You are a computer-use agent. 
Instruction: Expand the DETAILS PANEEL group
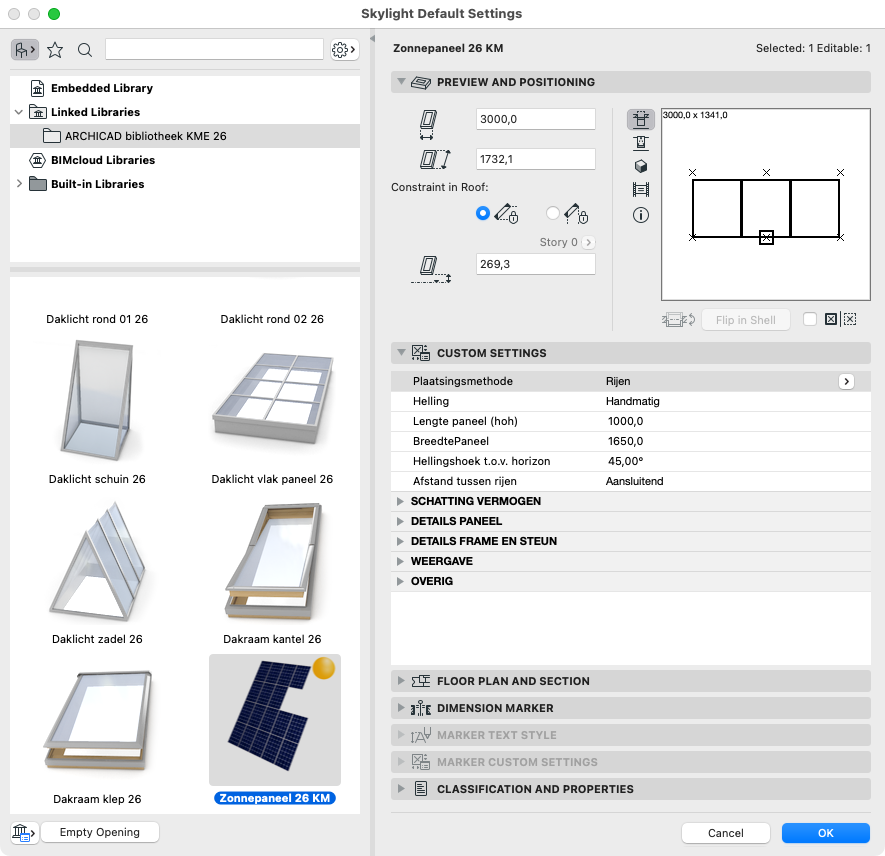click(x=400, y=521)
